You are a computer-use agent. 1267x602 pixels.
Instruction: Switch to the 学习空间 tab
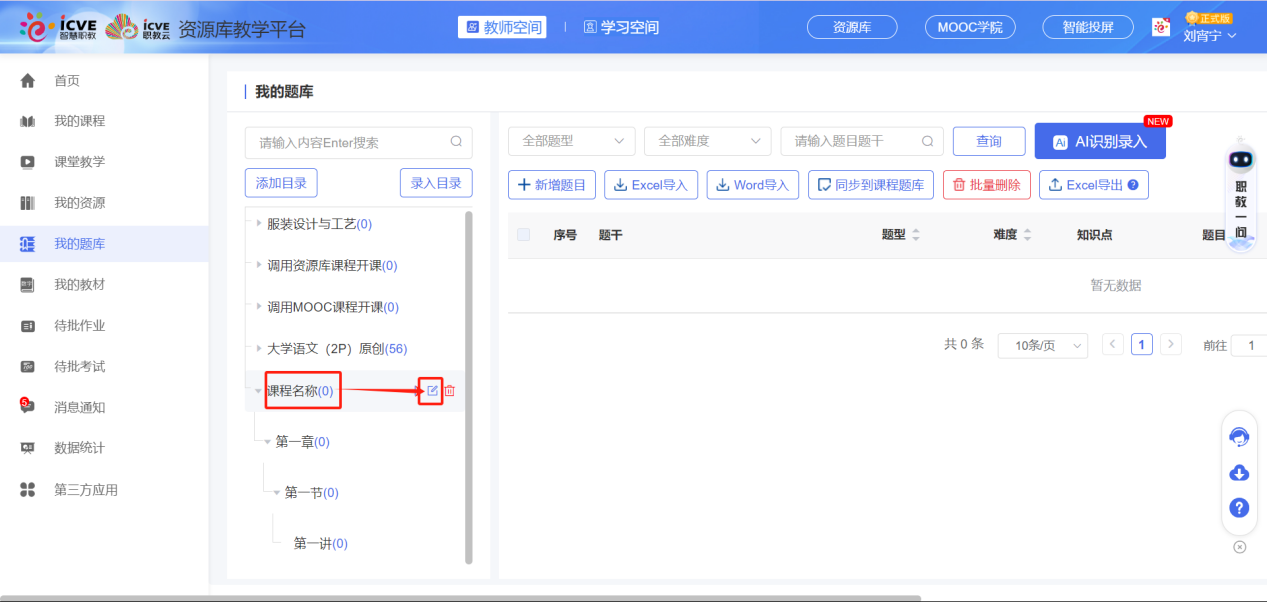pos(620,27)
